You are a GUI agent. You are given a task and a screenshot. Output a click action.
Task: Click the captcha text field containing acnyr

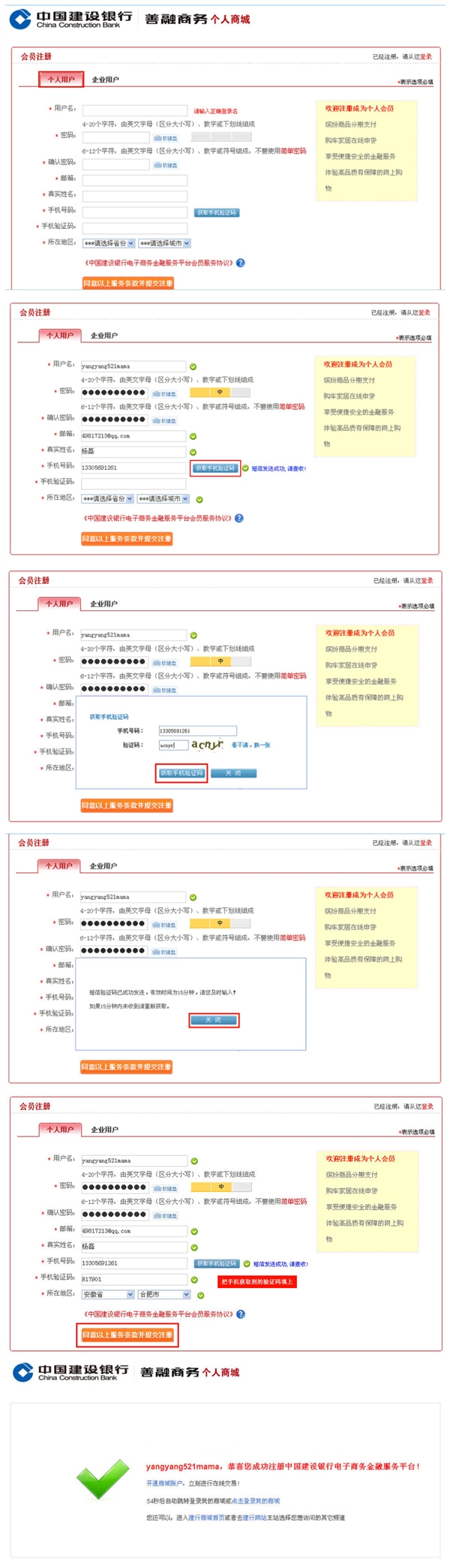(173, 745)
